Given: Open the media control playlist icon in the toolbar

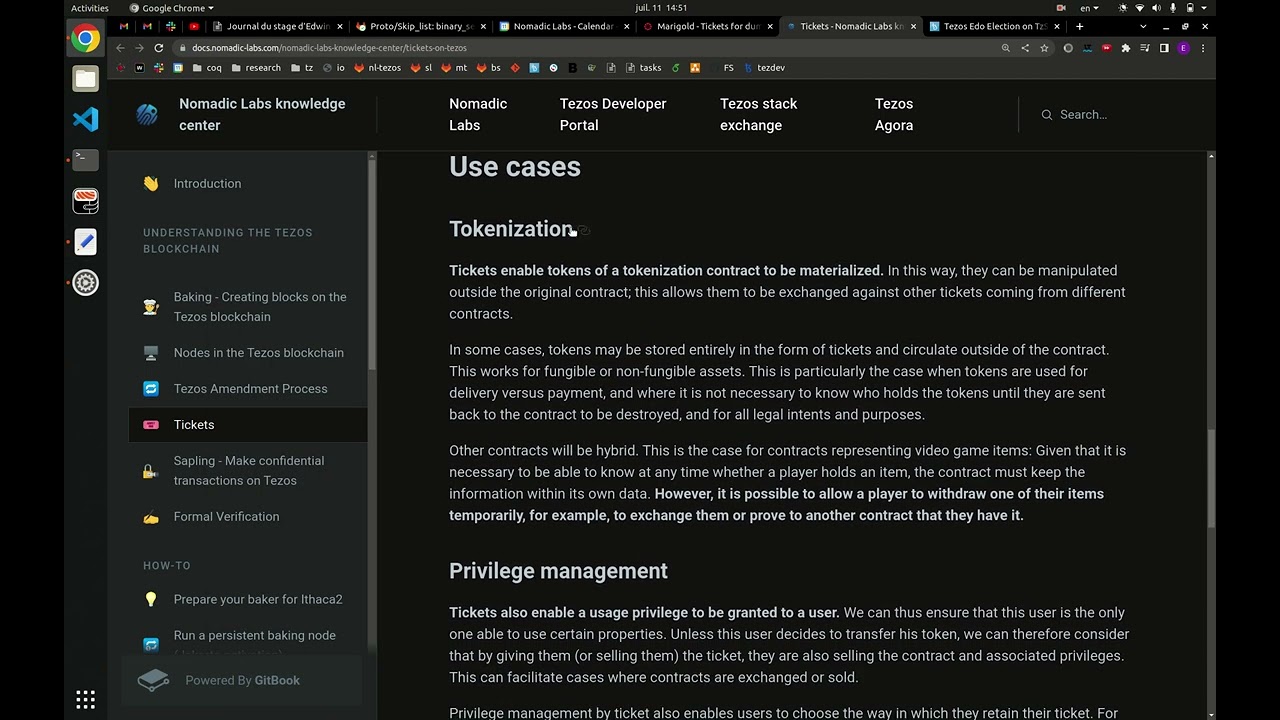Looking at the screenshot, I should click(1145, 48).
